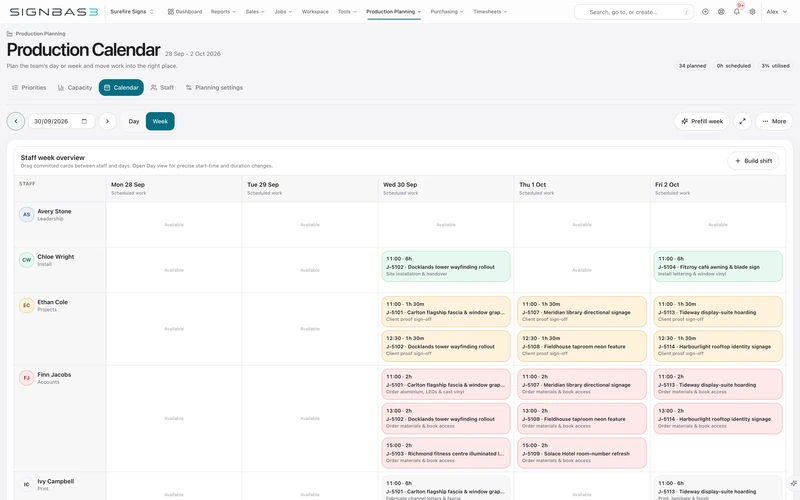Expand the Jobs menu
This screenshot has width=800, height=500.
point(283,12)
